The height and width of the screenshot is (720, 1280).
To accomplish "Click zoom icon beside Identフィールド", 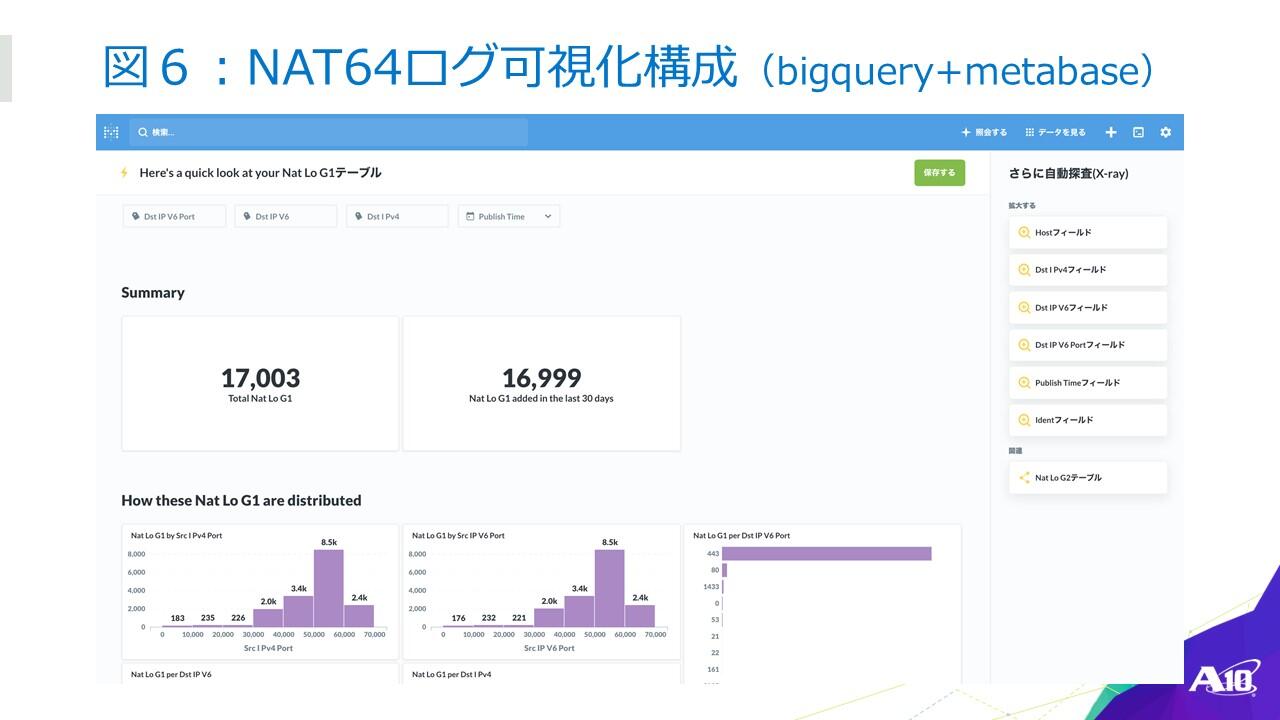I will click(x=1024, y=420).
